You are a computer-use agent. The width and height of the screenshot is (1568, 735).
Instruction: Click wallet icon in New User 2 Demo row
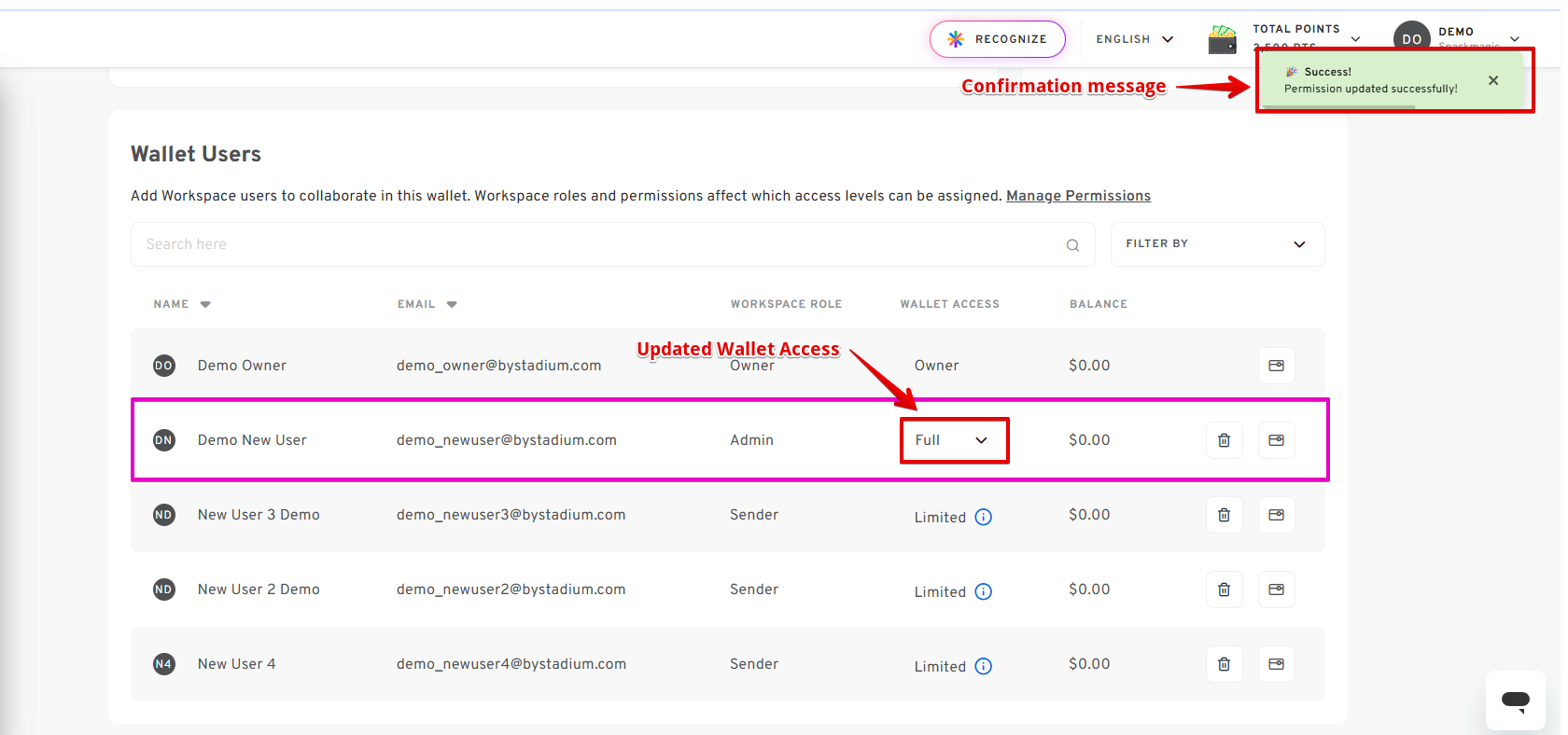[x=1276, y=589]
